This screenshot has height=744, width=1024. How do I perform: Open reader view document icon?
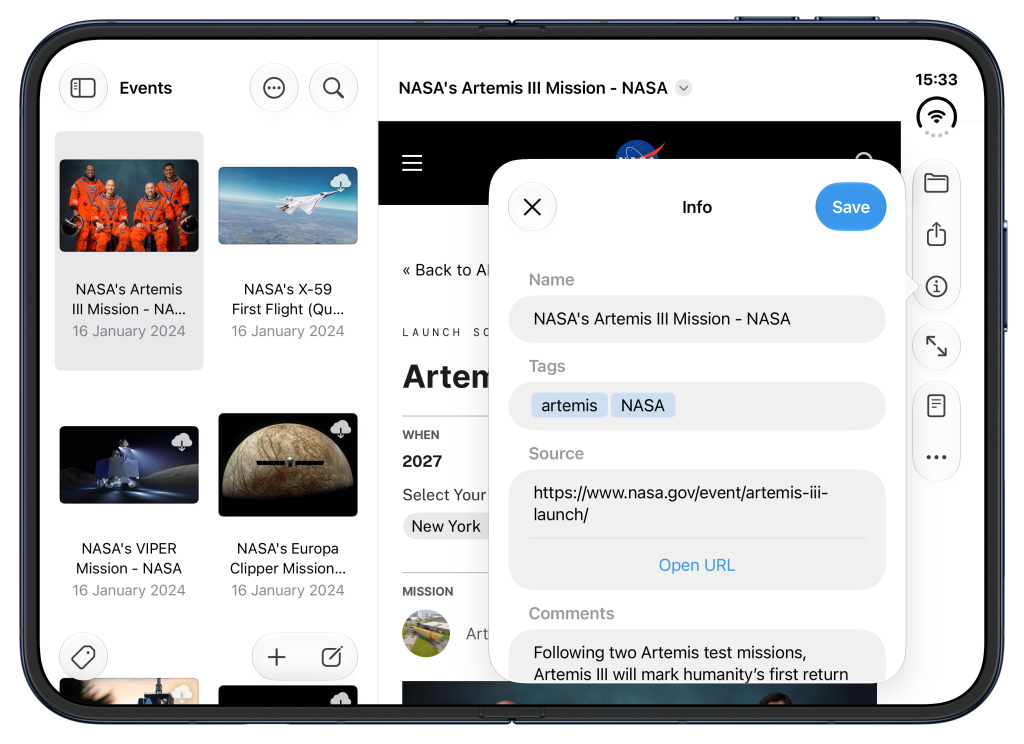point(936,406)
